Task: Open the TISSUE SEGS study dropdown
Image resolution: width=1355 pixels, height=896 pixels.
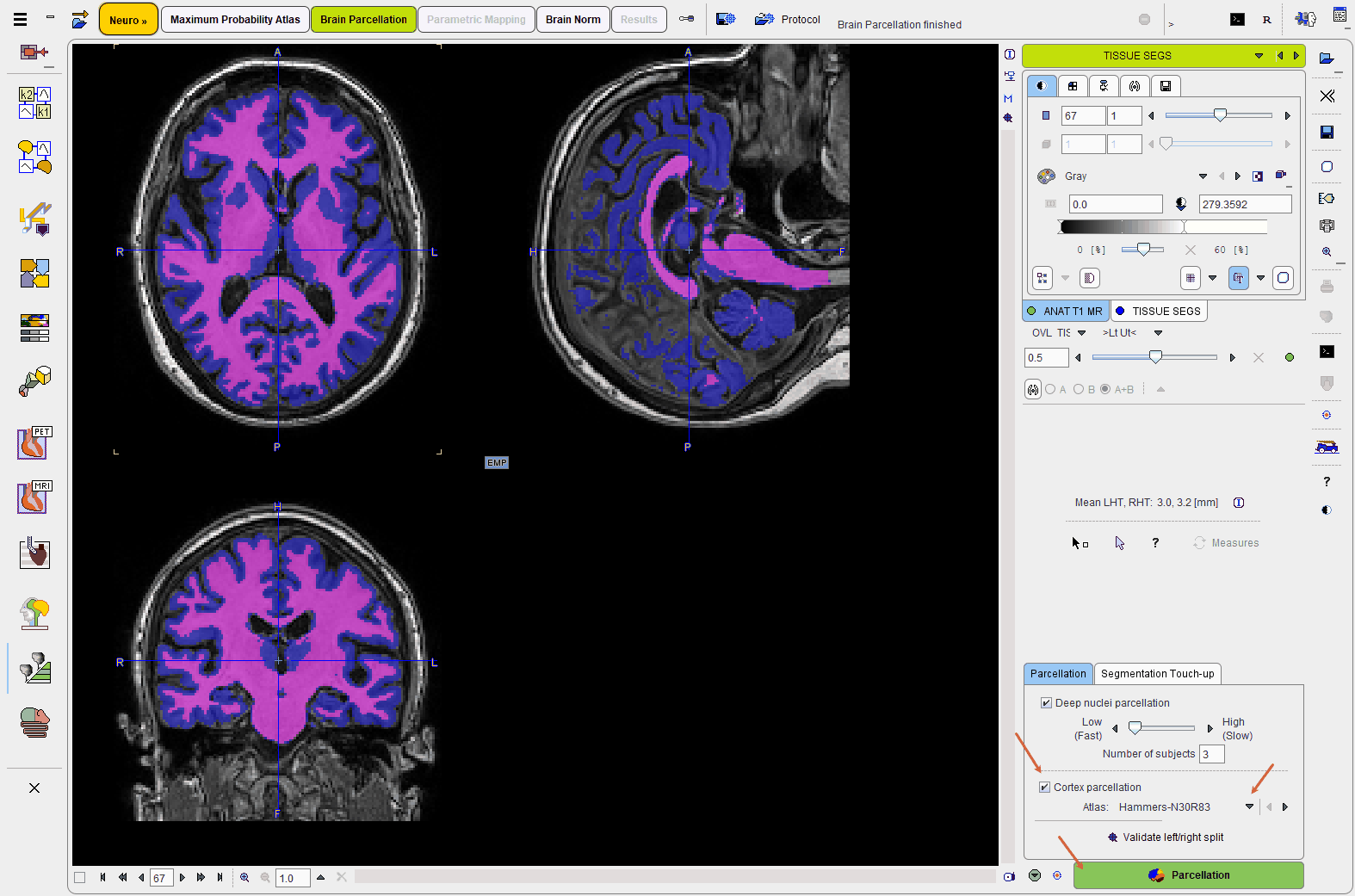Action: tap(1259, 56)
